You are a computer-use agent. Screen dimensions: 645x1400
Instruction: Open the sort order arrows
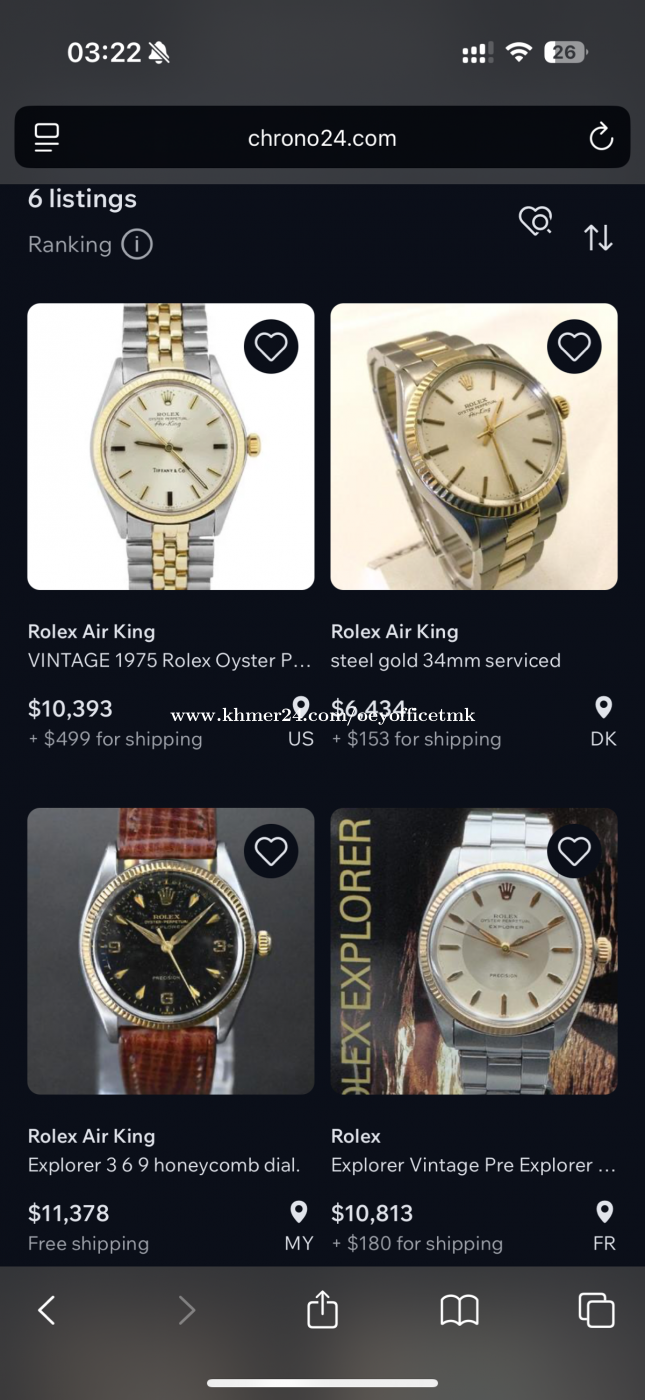pyautogui.click(x=598, y=238)
